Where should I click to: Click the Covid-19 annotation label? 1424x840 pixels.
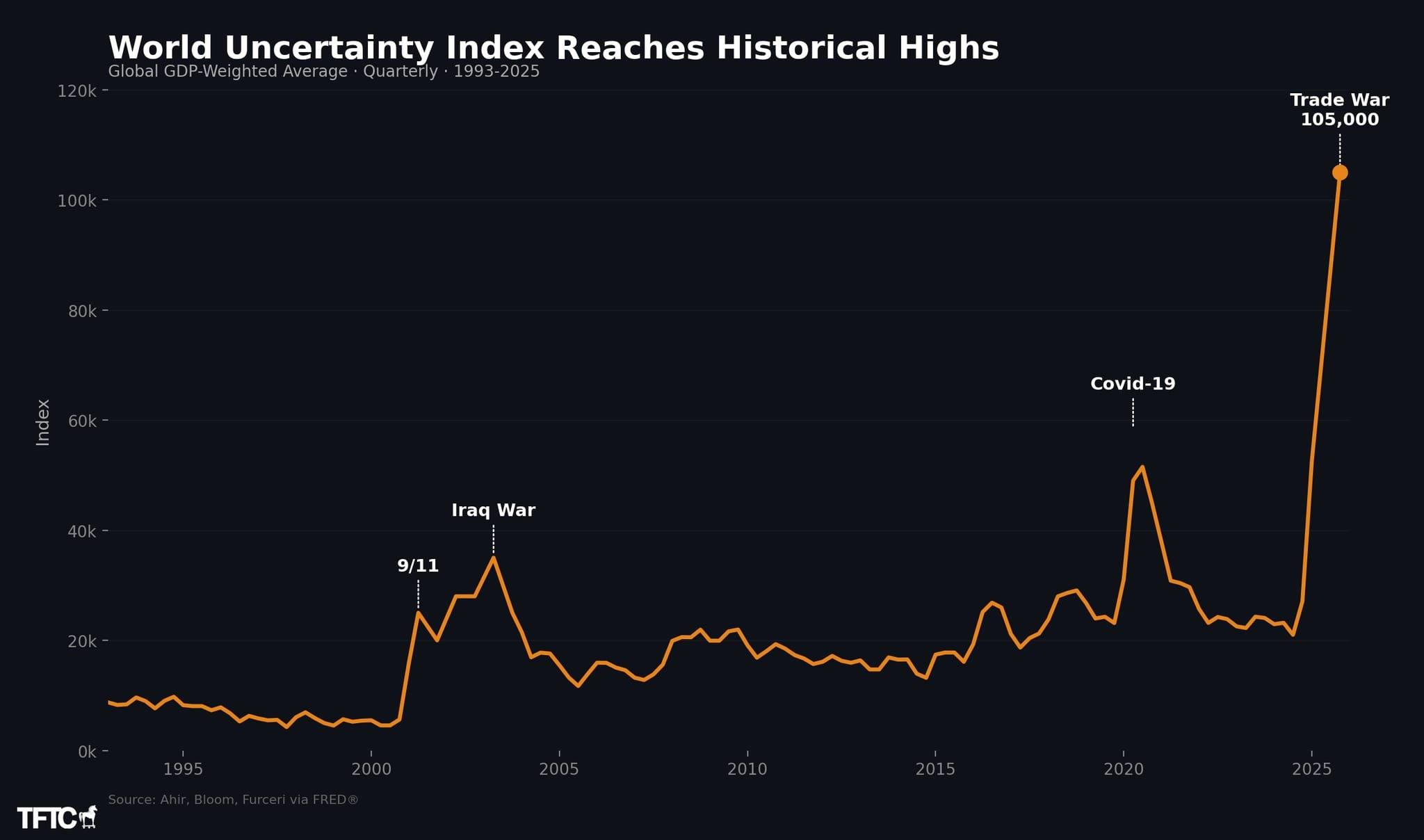click(x=1132, y=384)
